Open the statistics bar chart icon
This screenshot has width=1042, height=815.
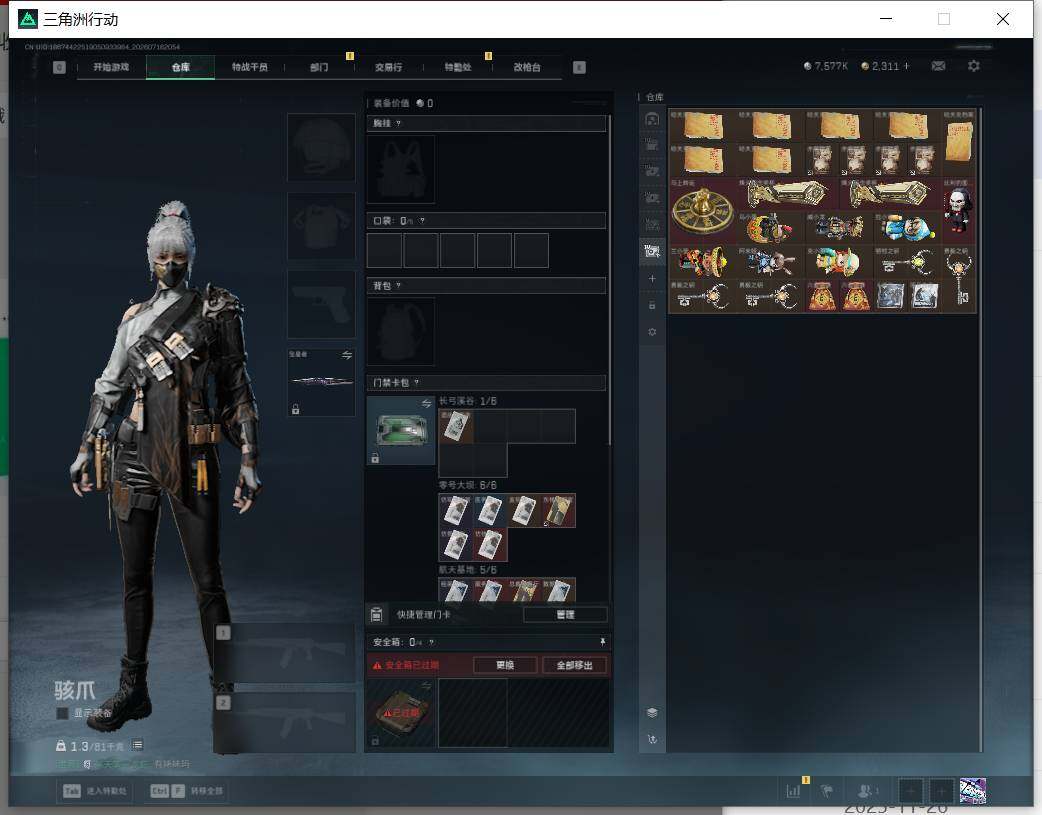[x=793, y=790]
